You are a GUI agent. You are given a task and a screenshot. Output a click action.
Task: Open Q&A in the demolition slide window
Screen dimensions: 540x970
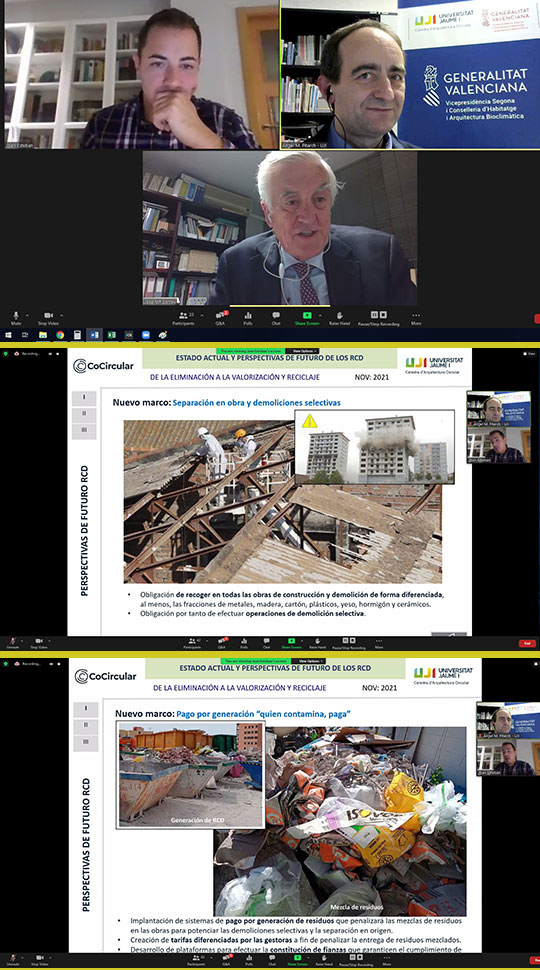[x=221, y=643]
